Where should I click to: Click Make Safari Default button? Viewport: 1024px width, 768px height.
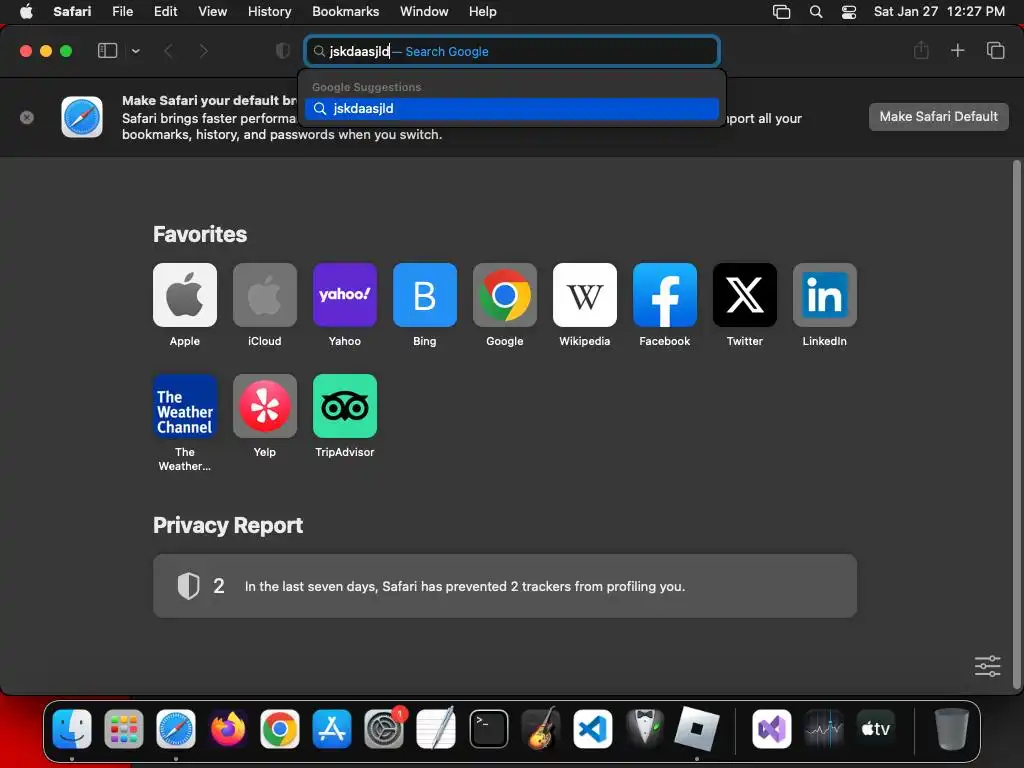pyautogui.click(x=938, y=117)
